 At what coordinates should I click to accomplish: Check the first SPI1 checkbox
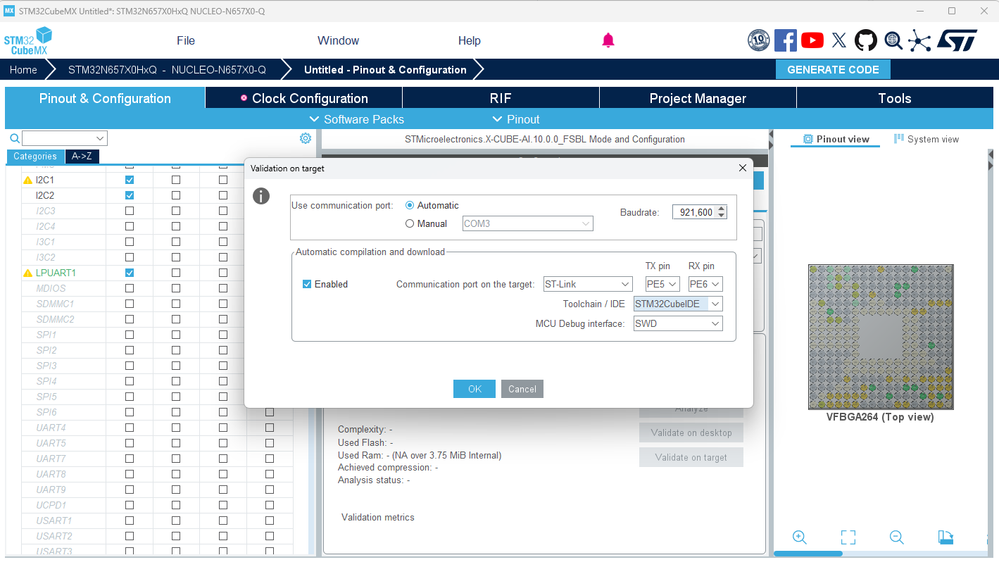pyautogui.click(x=129, y=334)
